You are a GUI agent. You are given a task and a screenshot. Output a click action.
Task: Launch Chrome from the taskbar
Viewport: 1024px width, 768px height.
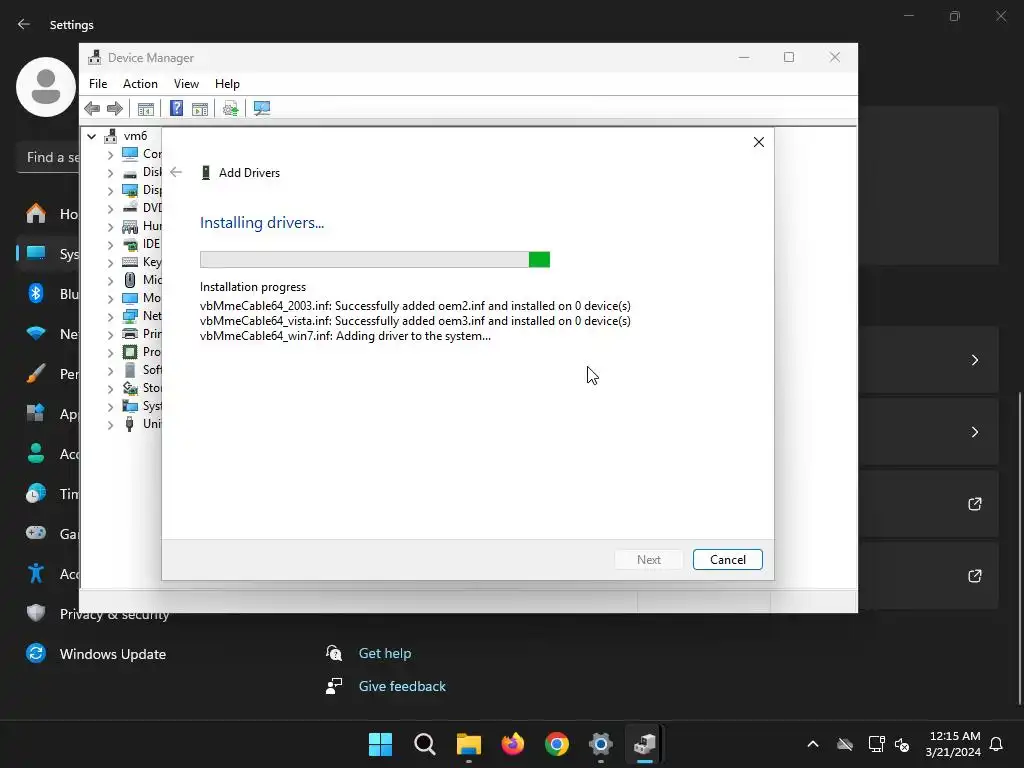pos(557,744)
